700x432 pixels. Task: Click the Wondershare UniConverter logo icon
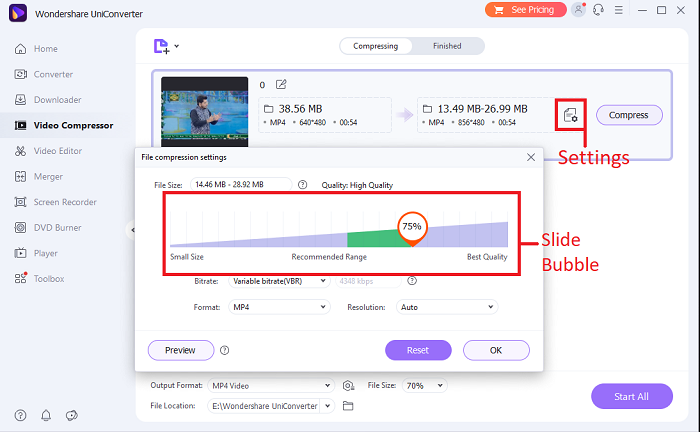point(18,13)
